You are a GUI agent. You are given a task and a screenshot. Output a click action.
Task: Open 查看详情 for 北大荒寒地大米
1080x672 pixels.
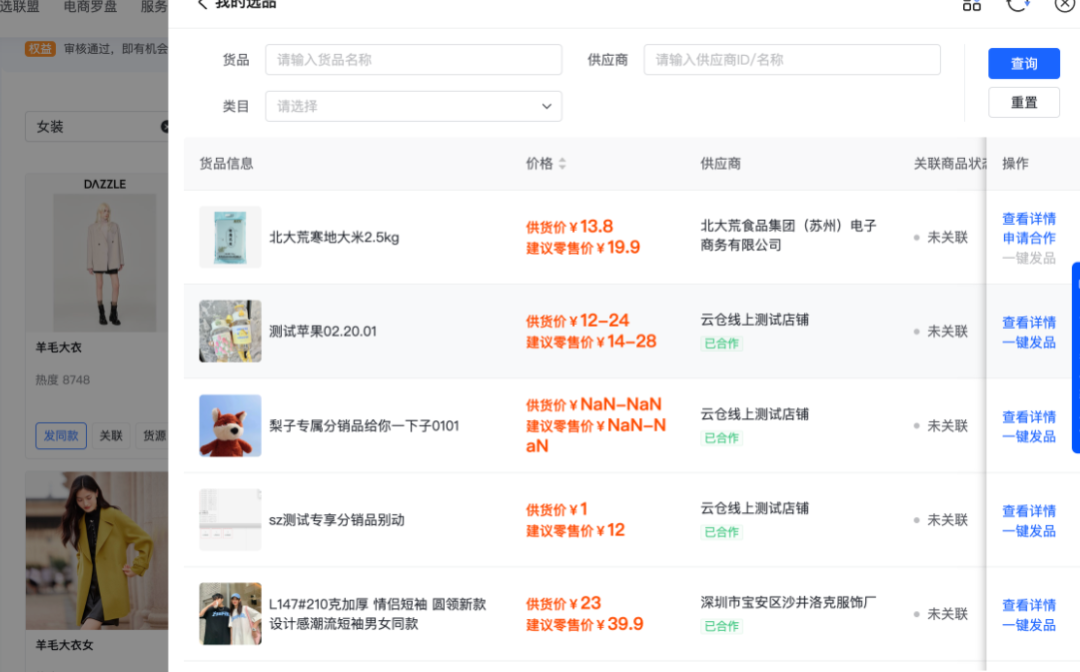coord(1029,218)
